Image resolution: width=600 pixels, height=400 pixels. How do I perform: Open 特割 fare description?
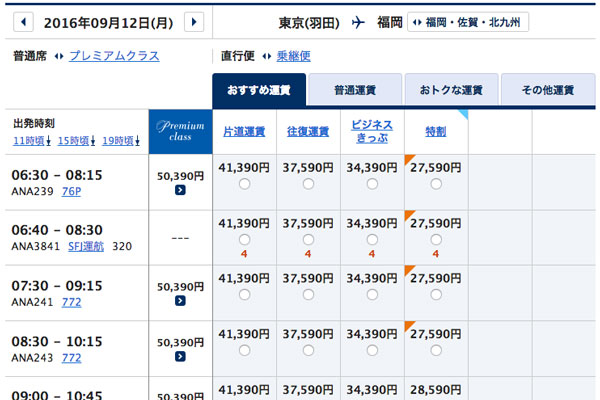[436, 132]
